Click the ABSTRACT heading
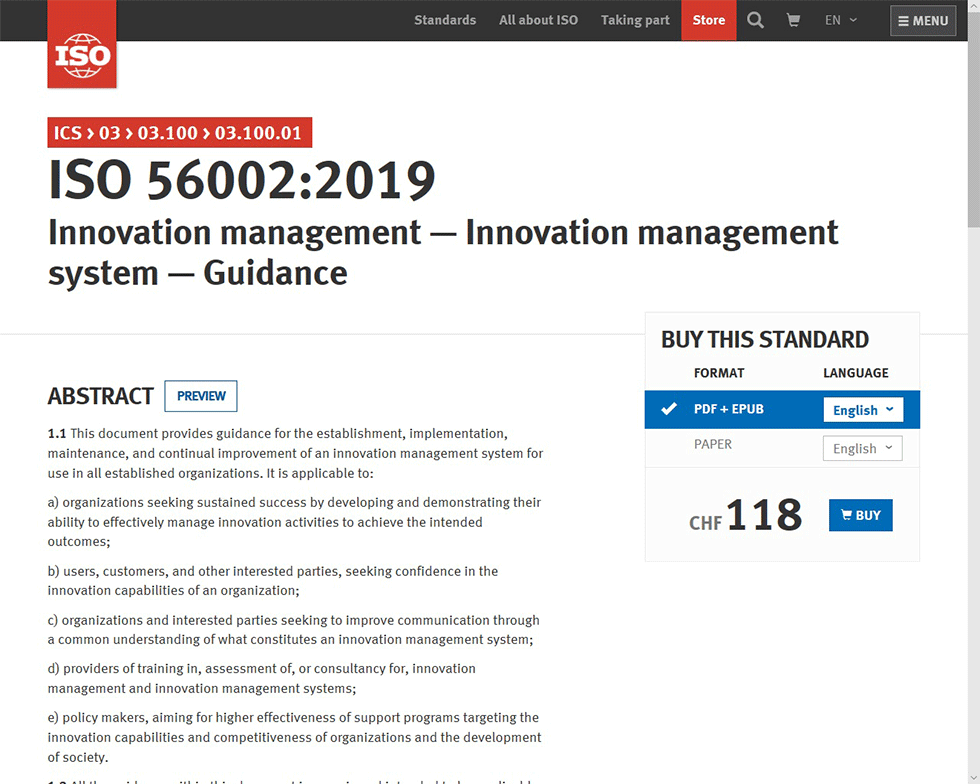Viewport: 980px width, 784px height. (100, 396)
